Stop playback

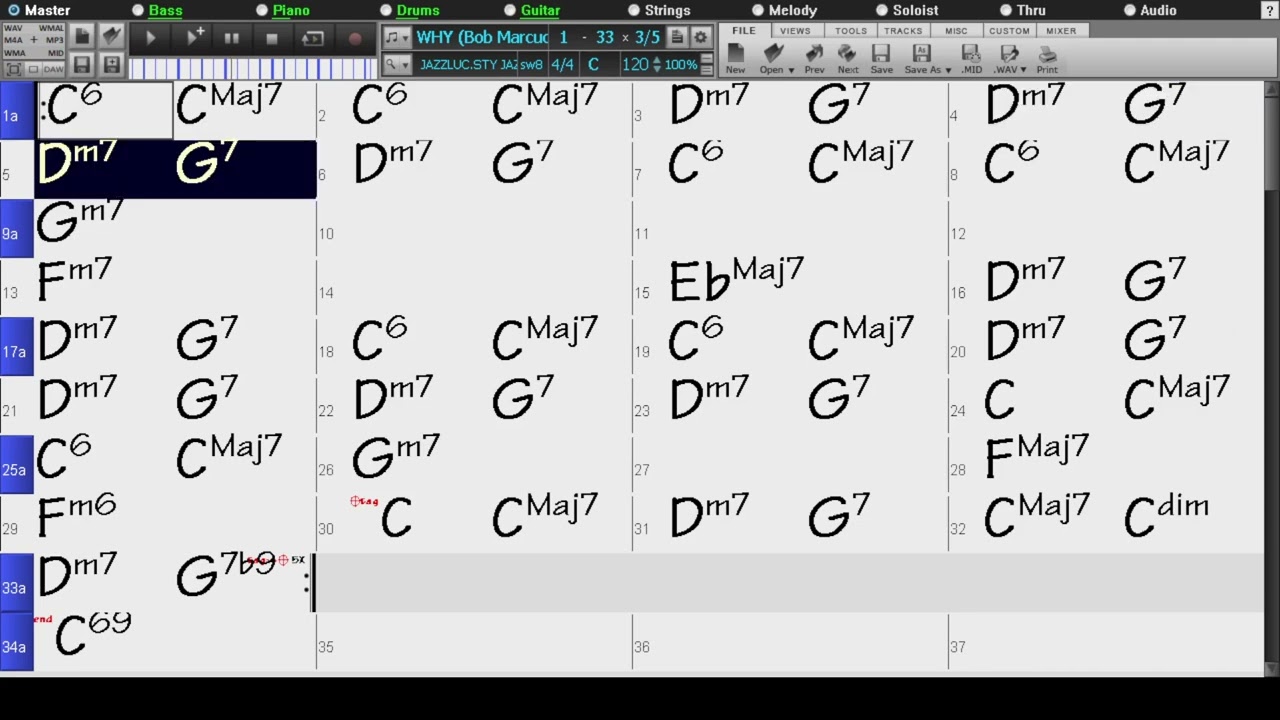[x=271, y=38]
